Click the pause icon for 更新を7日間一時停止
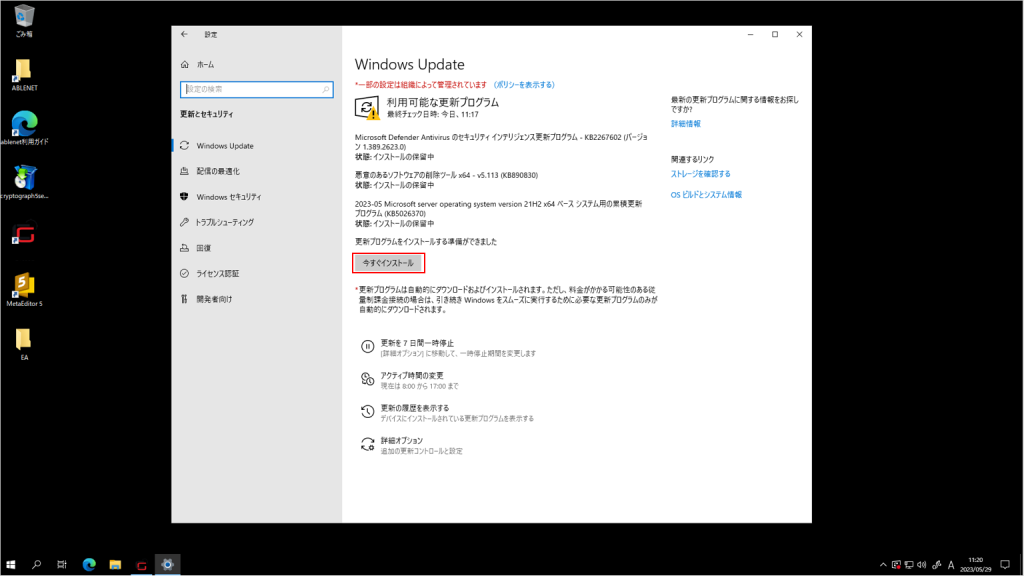Screen dimensions: 1024x576 [368, 347]
